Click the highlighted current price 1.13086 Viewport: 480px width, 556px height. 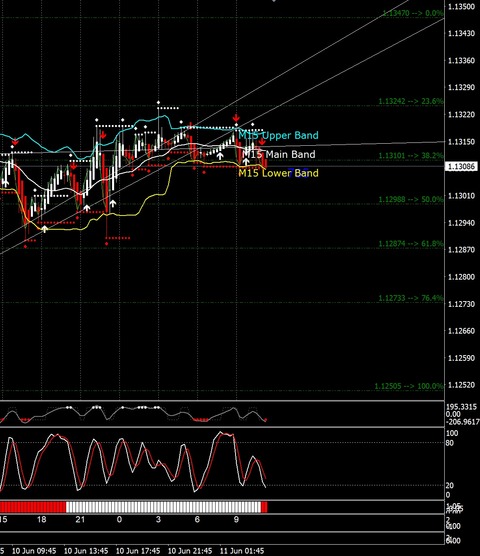coord(461,166)
